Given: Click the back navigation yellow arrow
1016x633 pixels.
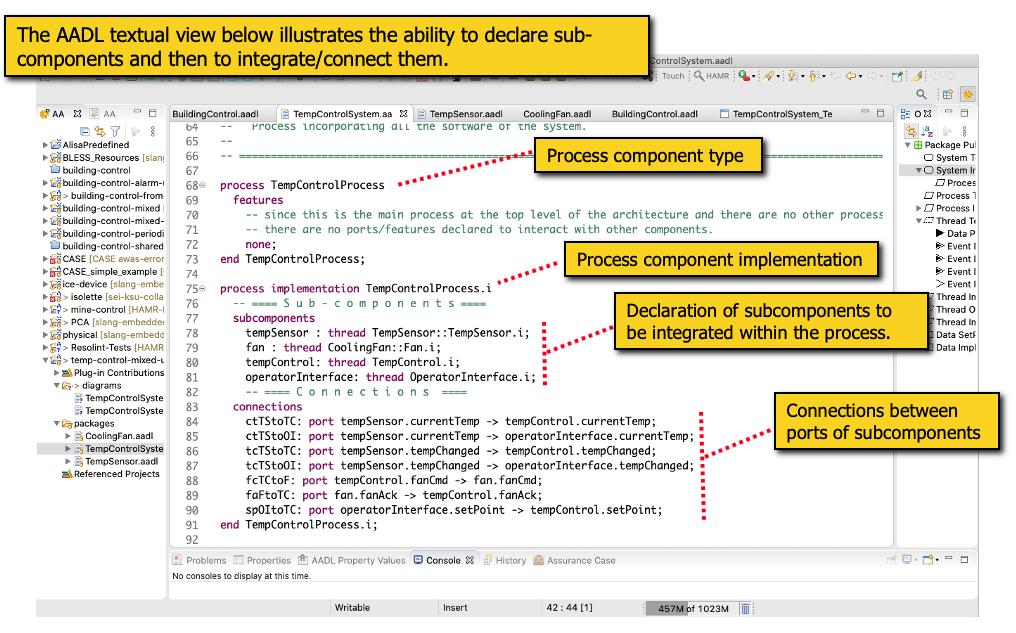Looking at the screenshot, I should pyautogui.click(x=851, y=76).
